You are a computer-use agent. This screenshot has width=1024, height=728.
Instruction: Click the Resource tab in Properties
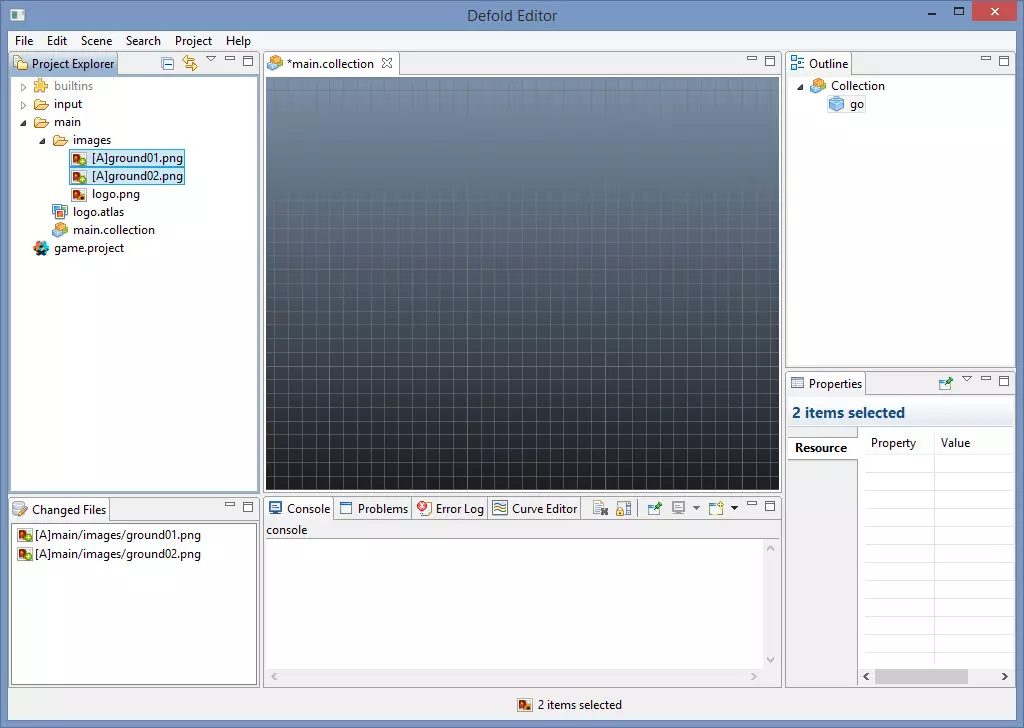click(821, 448)
